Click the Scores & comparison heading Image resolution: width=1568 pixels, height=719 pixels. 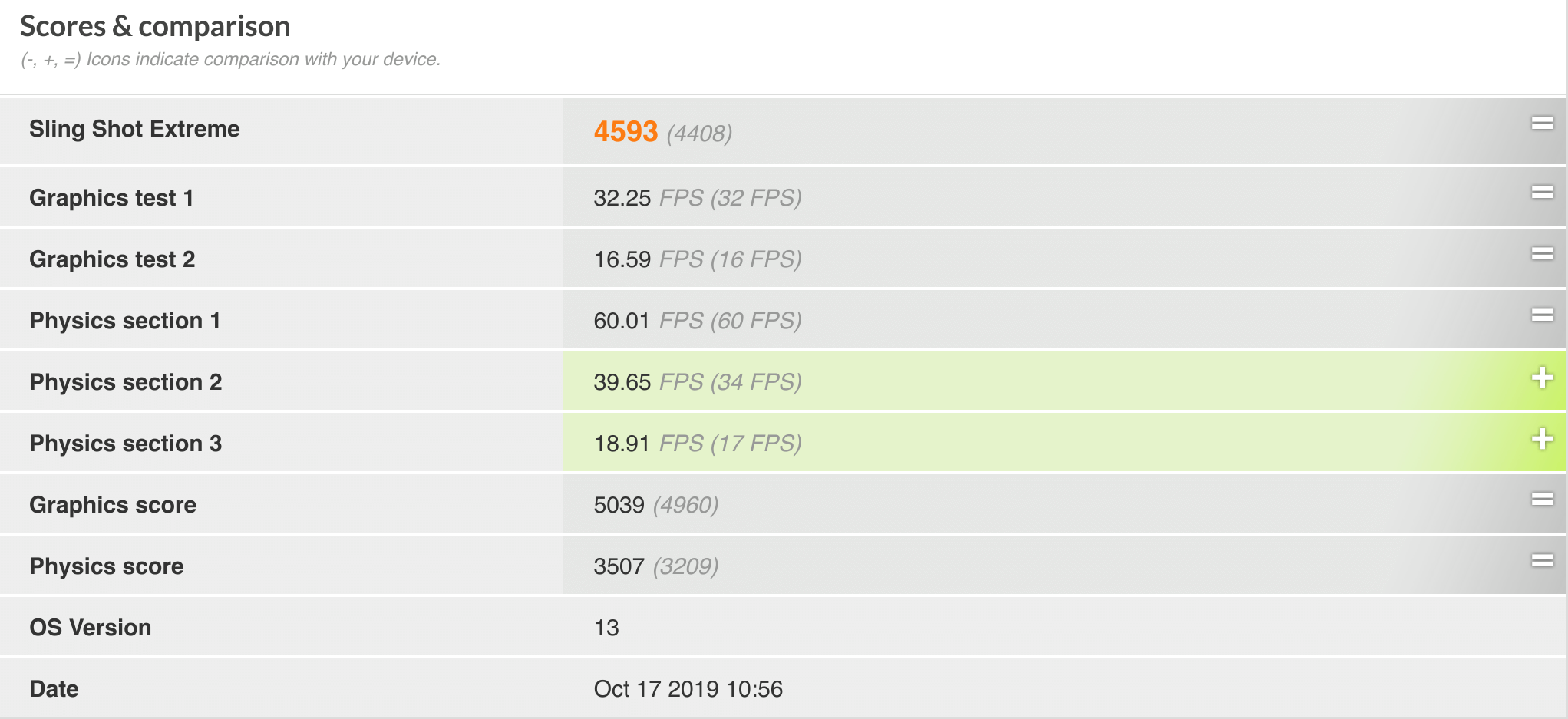click(x=155, y=27)
